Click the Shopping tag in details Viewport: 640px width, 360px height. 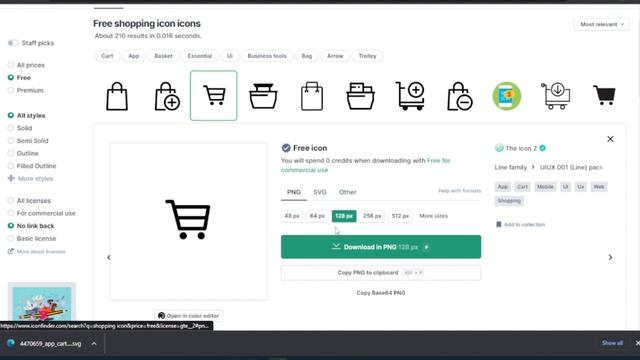(509, 201)
